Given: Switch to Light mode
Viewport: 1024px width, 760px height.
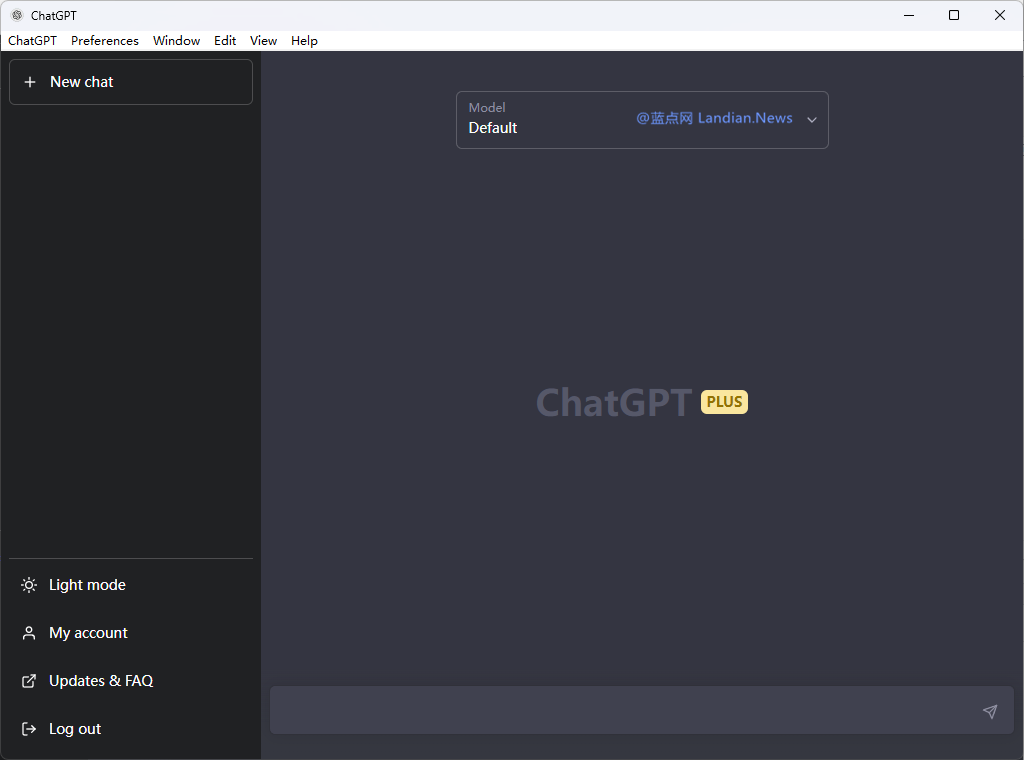Looking at the screenshot, I should (131, 585).
